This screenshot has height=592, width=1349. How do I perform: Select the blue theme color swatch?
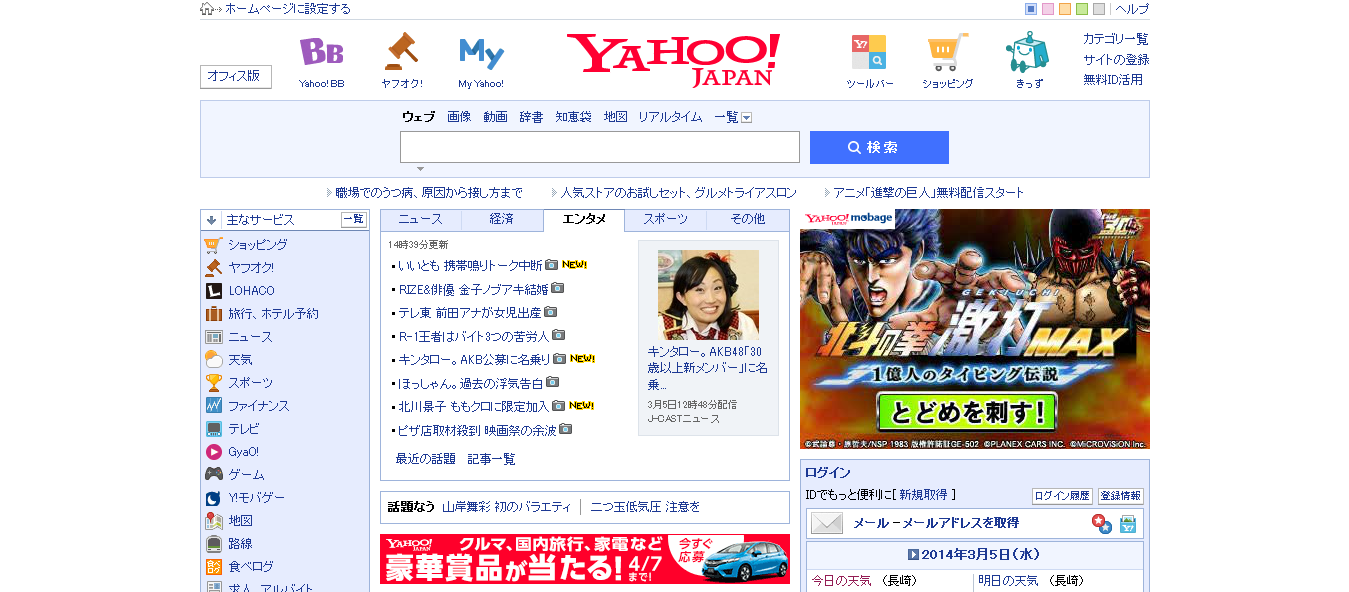[x=1031, y=9]
